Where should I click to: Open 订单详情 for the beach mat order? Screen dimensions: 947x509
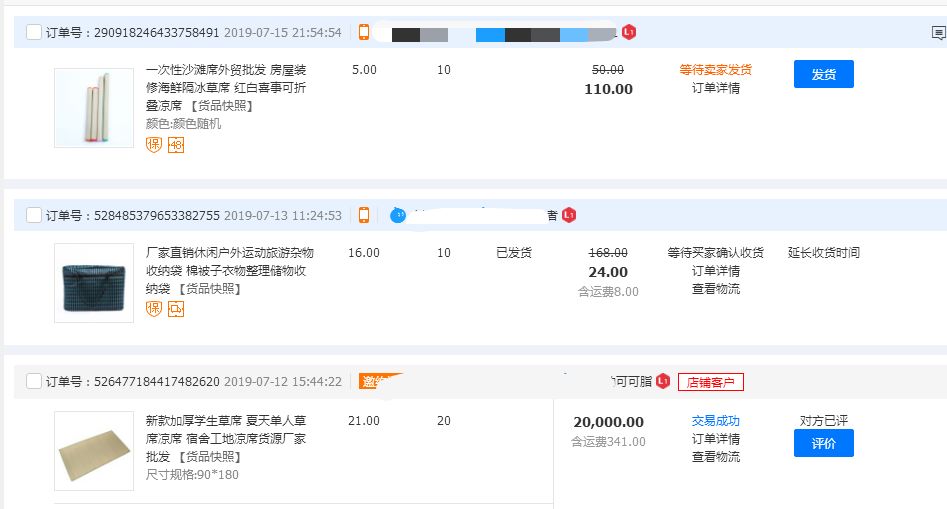tap(716, 88)
